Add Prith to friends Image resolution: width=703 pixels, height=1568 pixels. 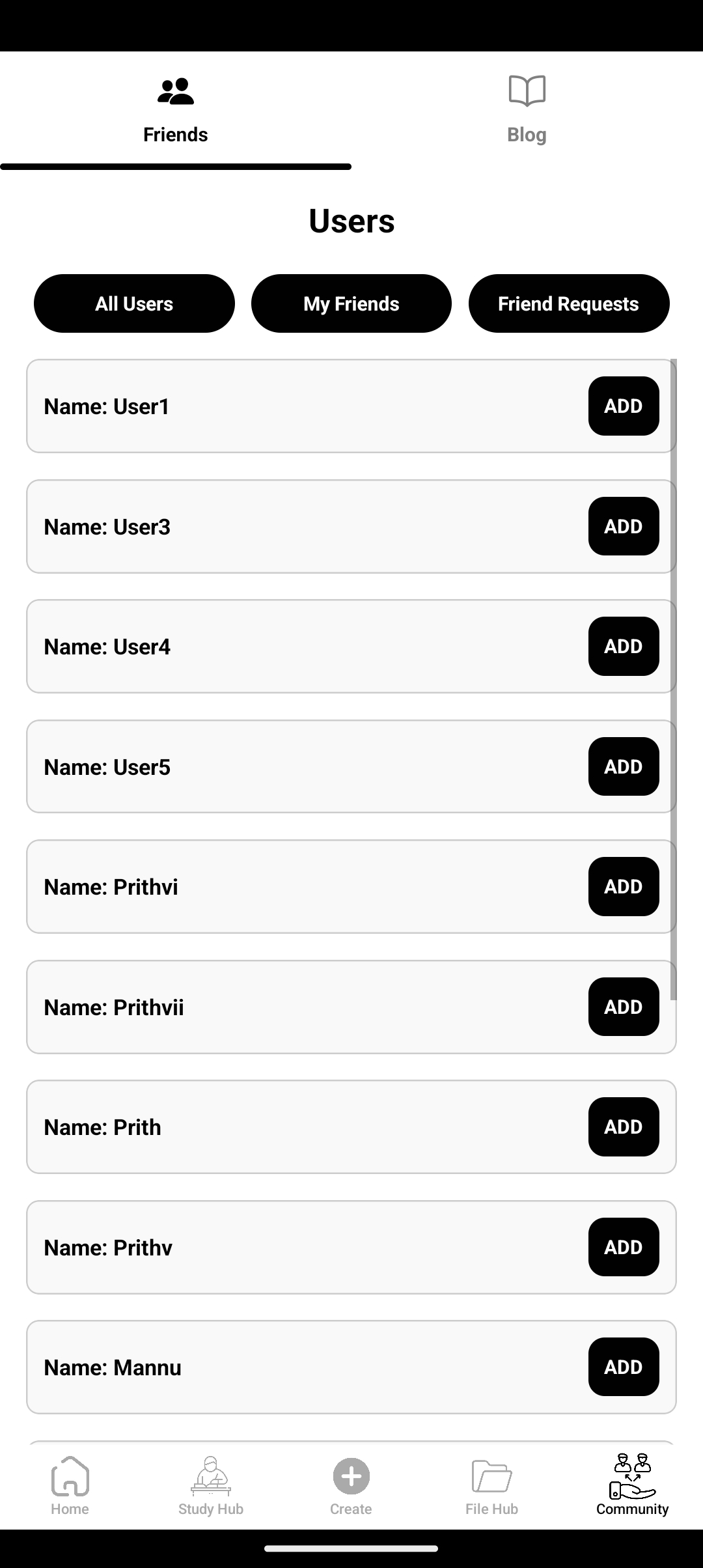(624, 1127)
